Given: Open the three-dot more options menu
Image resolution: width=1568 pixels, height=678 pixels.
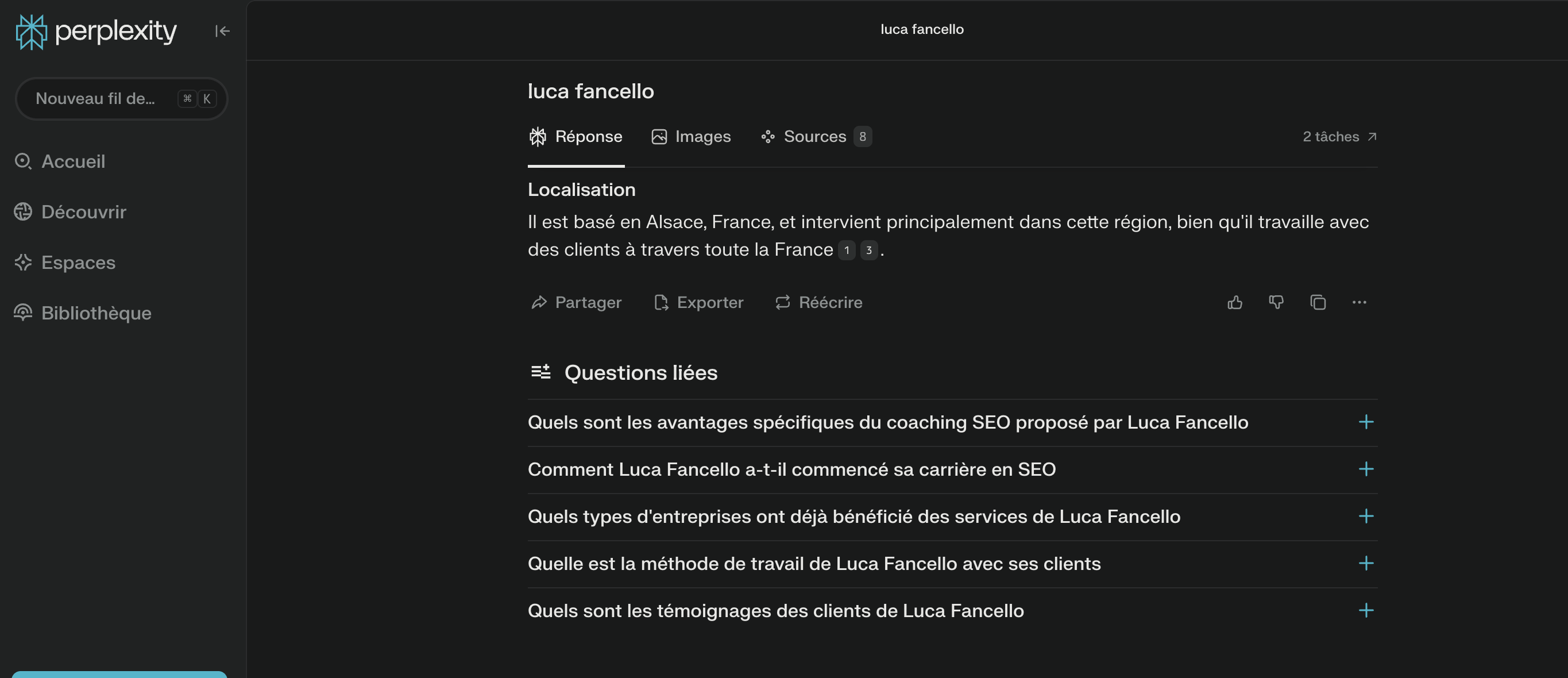Looking at the screenshot, I should pos(1359,303).
